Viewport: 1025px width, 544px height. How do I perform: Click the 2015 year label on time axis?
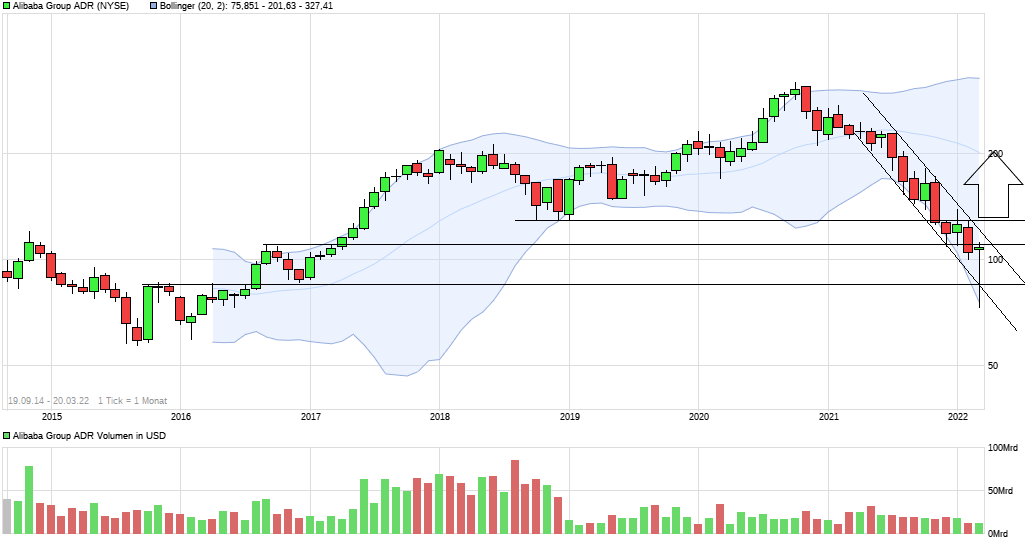tap(52, 415)
